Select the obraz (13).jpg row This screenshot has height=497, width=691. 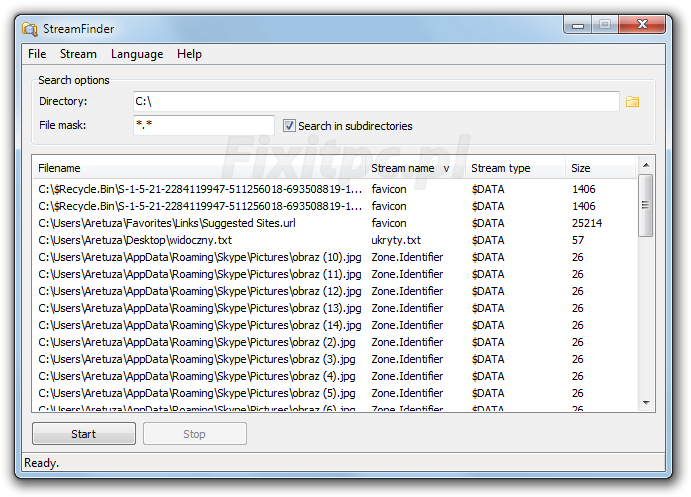[335, 308]
